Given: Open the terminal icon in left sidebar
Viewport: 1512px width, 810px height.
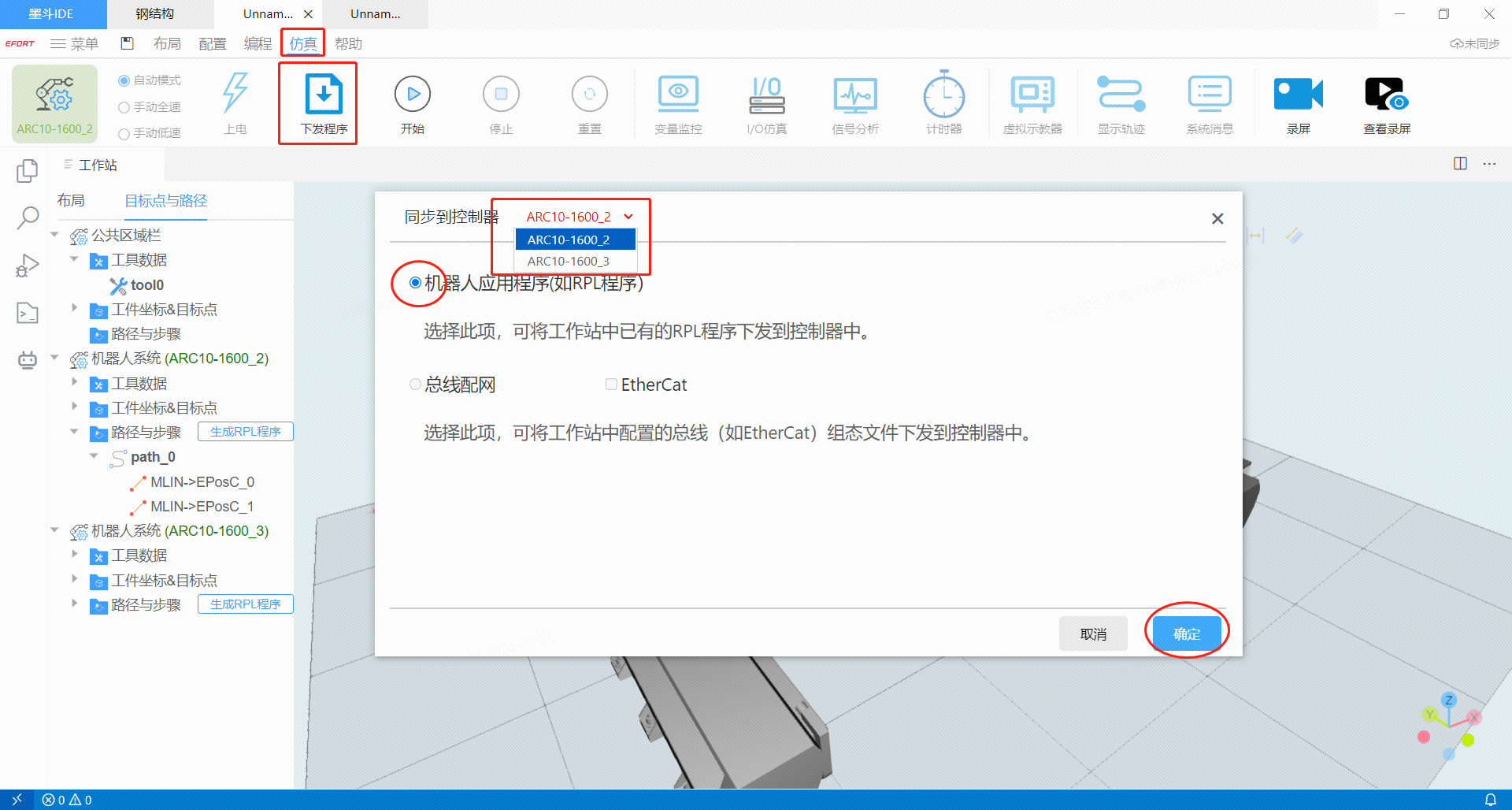Looking at the screenshot, I should point(28,313).
